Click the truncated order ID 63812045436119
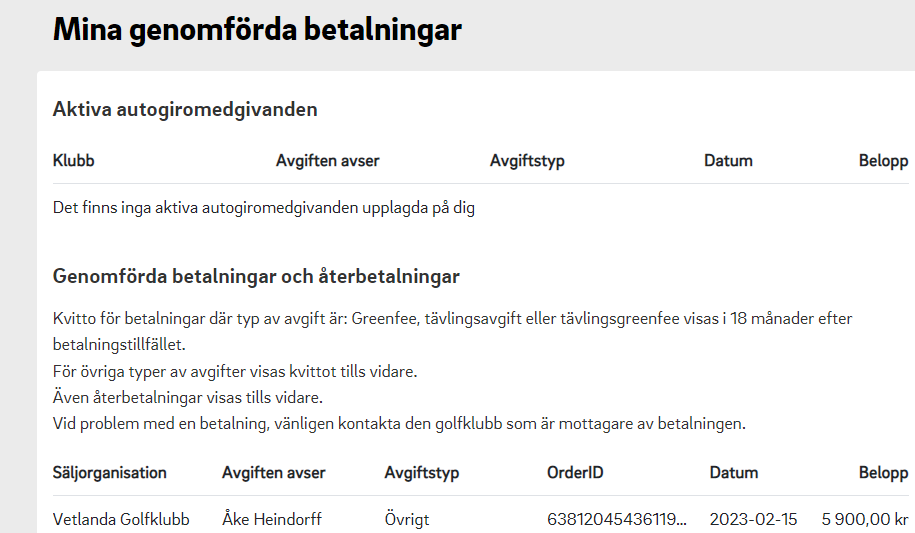This screenshot has width=915, height=533. point(617,519)
